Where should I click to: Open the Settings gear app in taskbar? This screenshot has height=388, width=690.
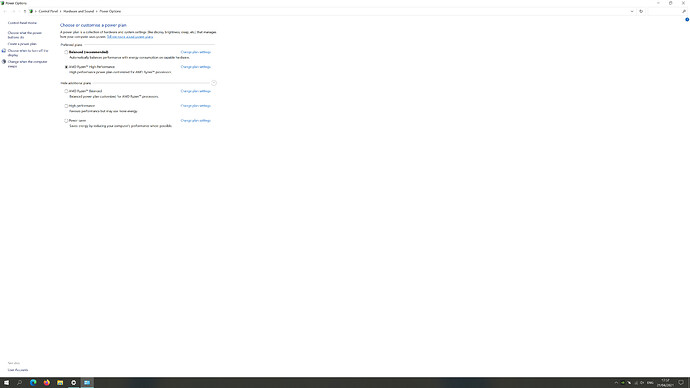[73, 383]
